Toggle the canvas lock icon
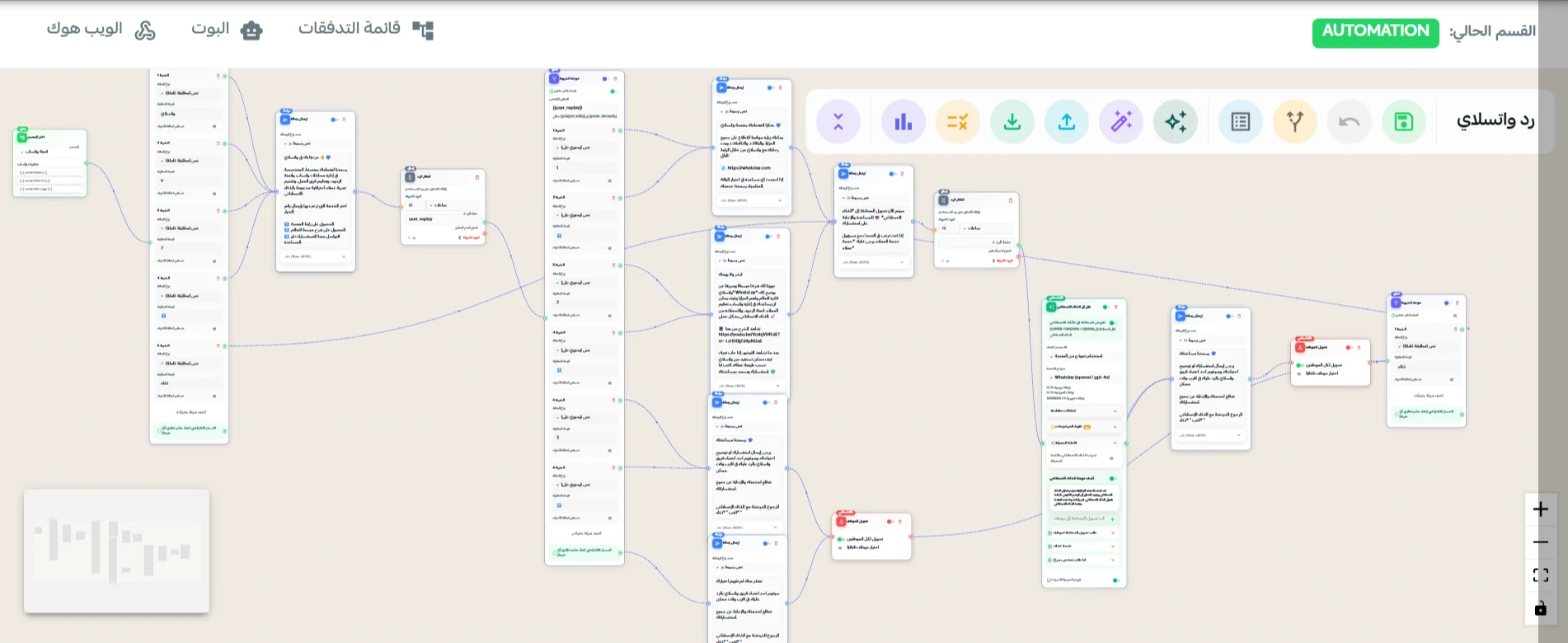This screenshot has height=643, width=1568. click(x=1540, y=608)
